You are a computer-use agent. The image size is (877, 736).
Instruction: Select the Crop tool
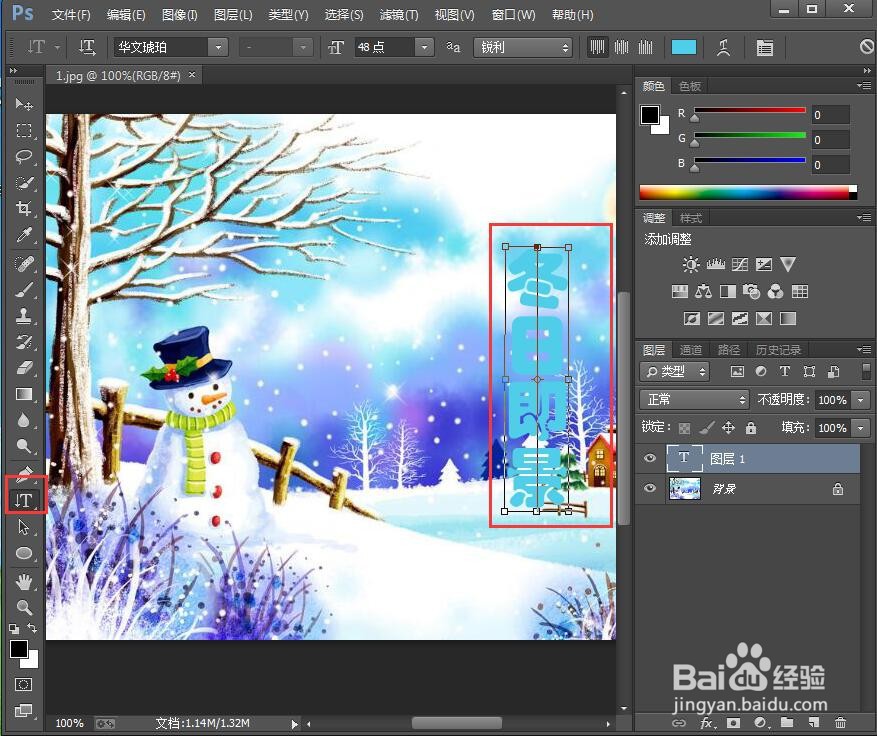coord(23,209)
